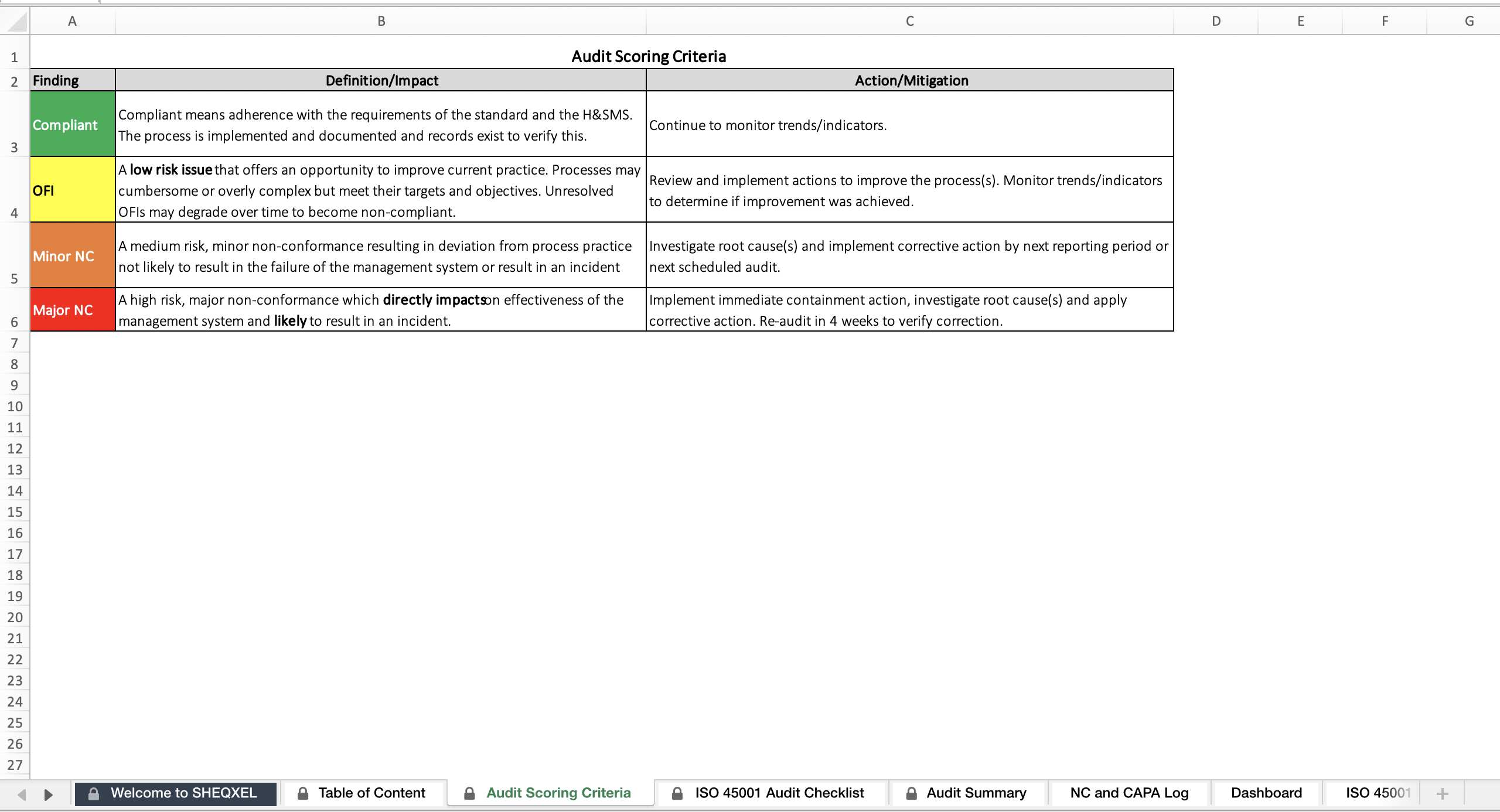Click the 'A medium risk, minor non-conformance' cell
The image size is (1500, 812).
pos(381,255)
